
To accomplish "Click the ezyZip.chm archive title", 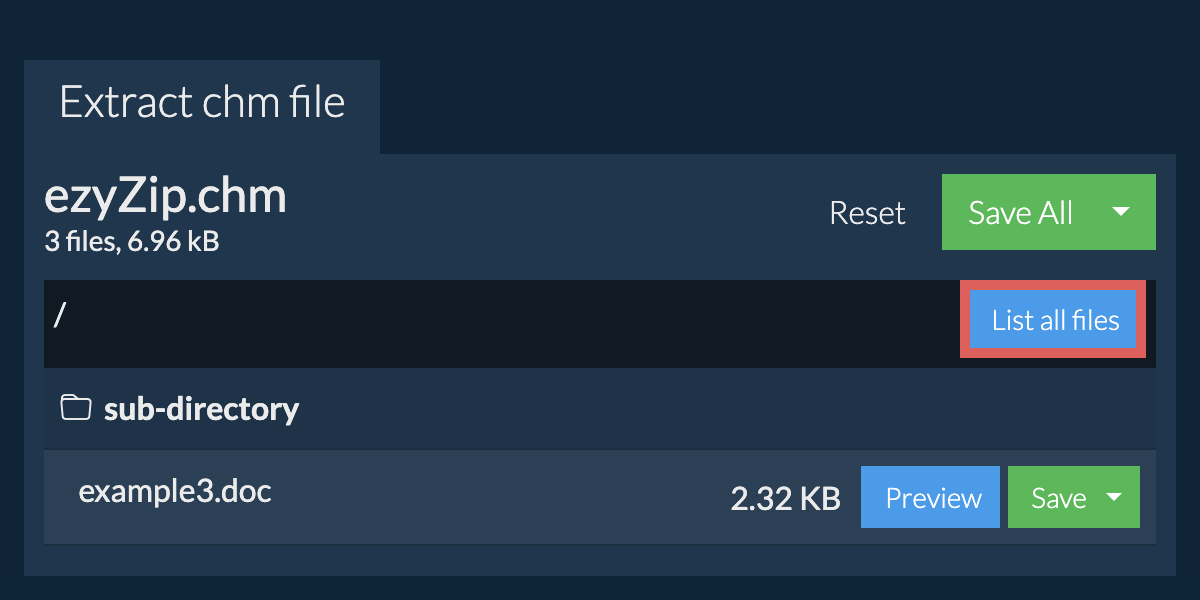I will pos(166,197).
